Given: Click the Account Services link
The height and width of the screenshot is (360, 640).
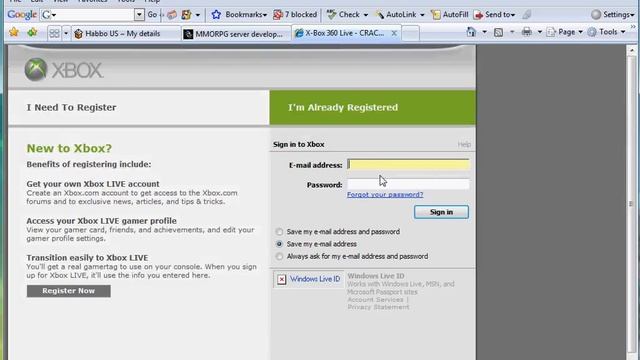Looking at the screenshot, I should tap(375, 300).
